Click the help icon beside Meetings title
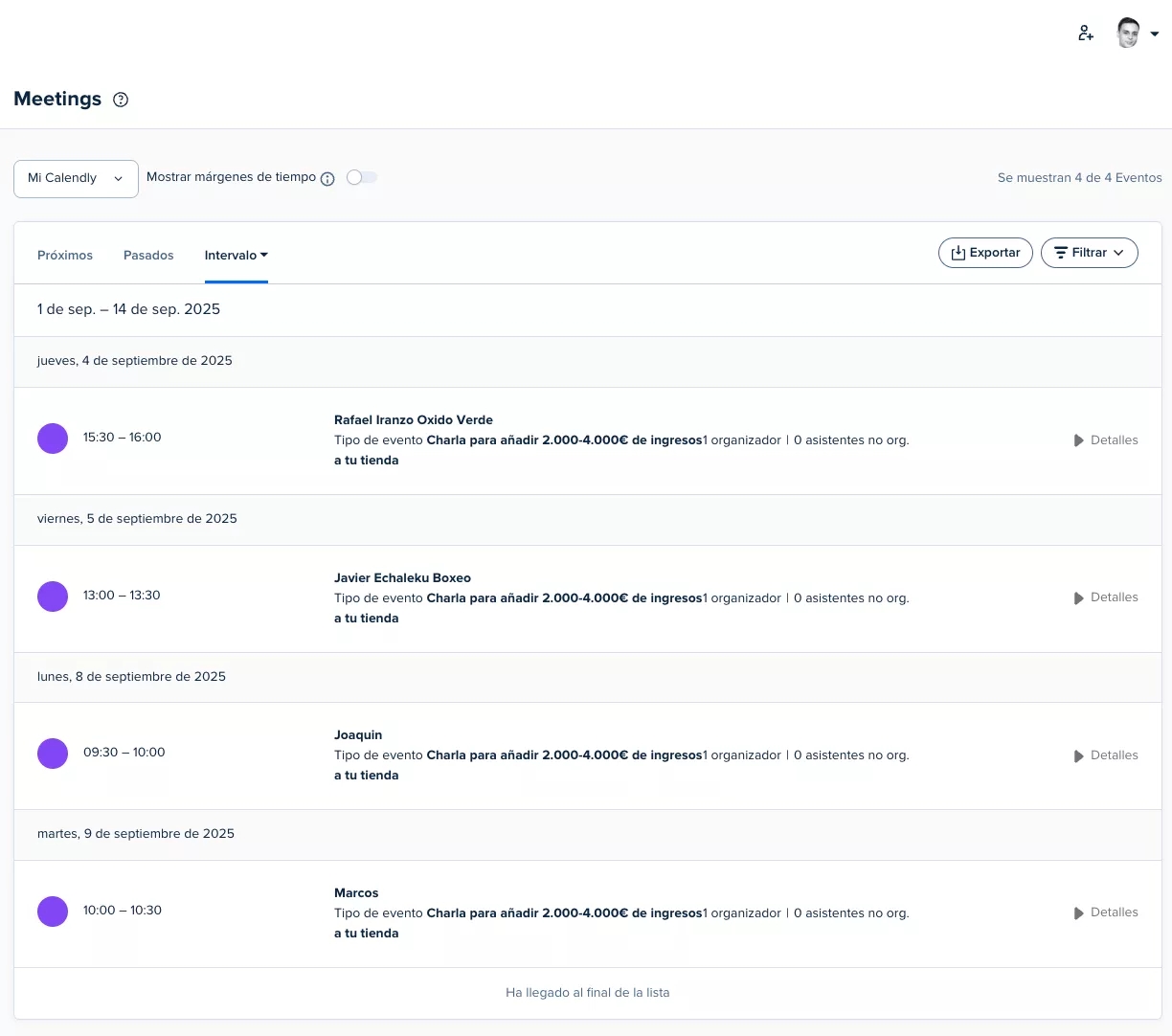The image size is (1172, 1036). click(x=121, y=100)
